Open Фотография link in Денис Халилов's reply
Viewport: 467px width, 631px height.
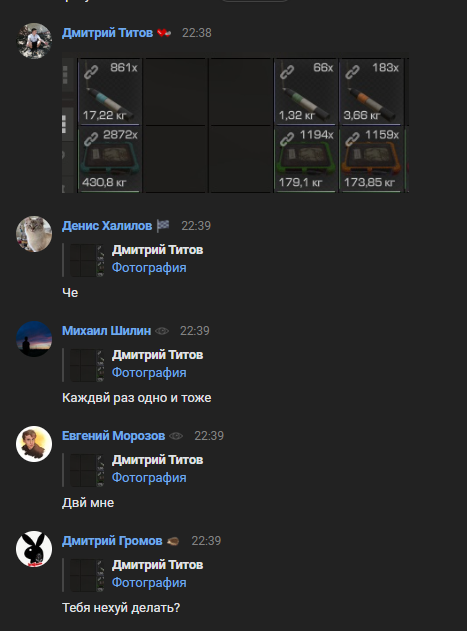[149, 268]
